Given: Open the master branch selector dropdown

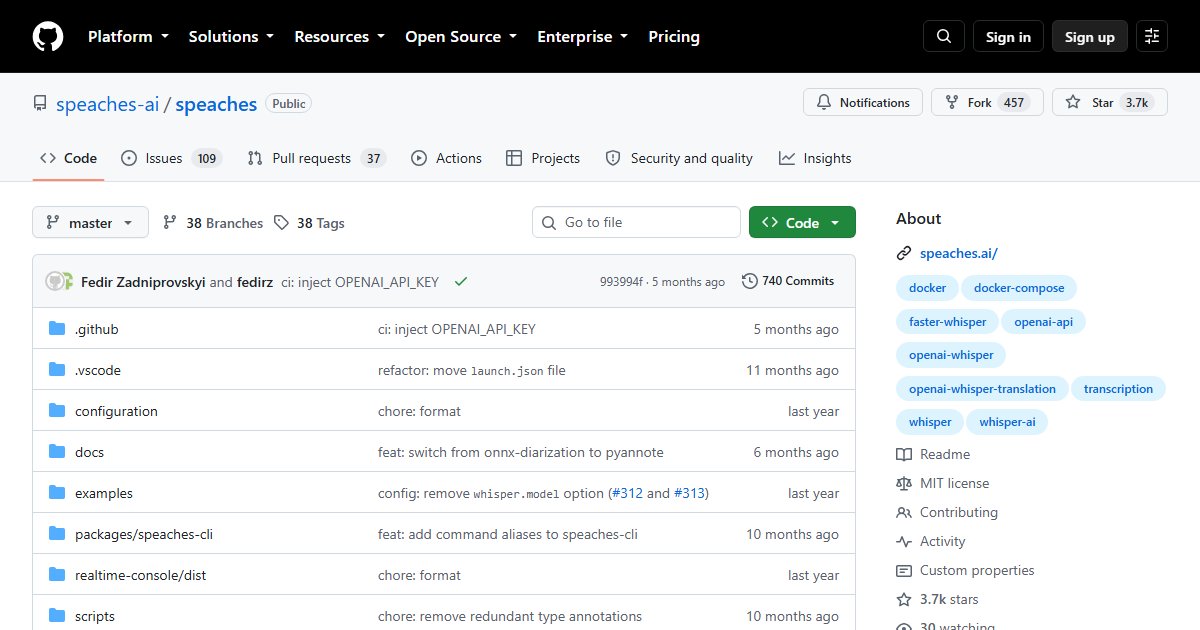Looking at the screenshot, I should [90, 223].
